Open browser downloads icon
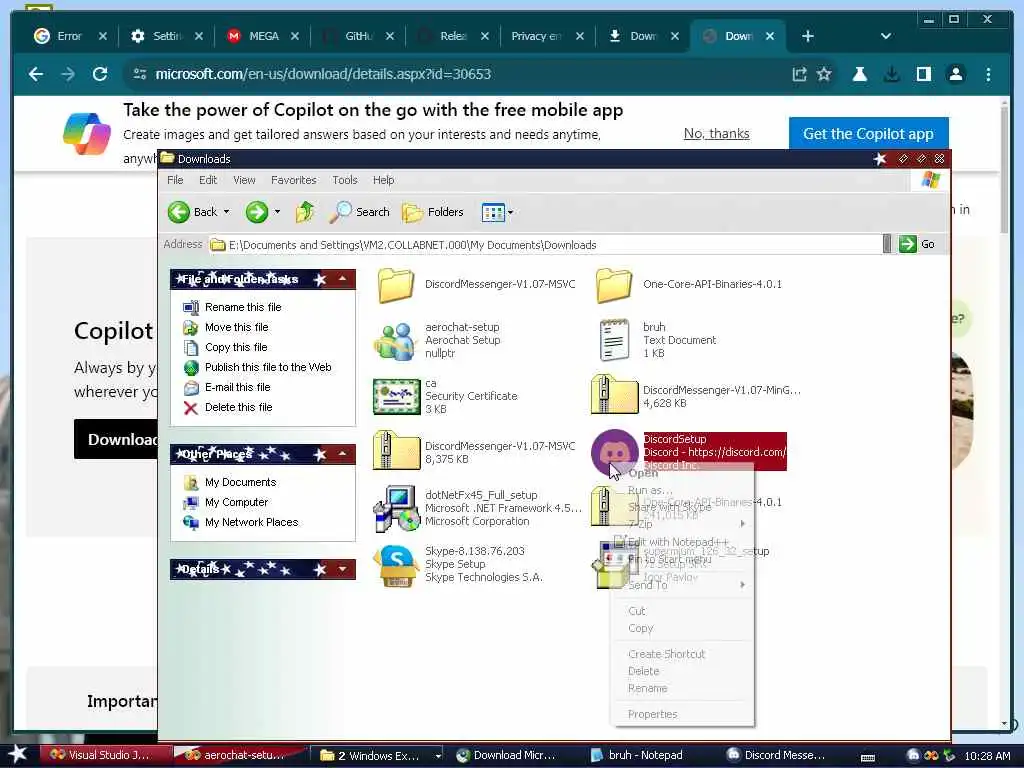The height and width of the screenshot is (768, 1024). coord(891,74)
